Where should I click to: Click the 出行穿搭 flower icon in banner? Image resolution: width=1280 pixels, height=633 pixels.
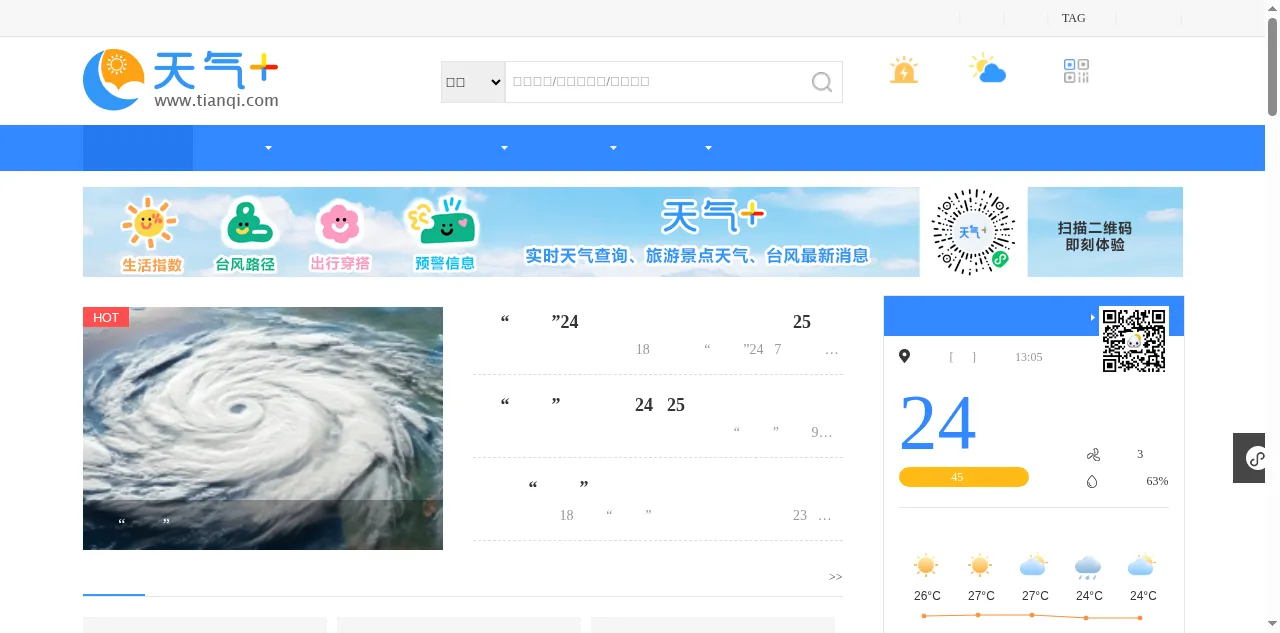click(x=340, y=223)
